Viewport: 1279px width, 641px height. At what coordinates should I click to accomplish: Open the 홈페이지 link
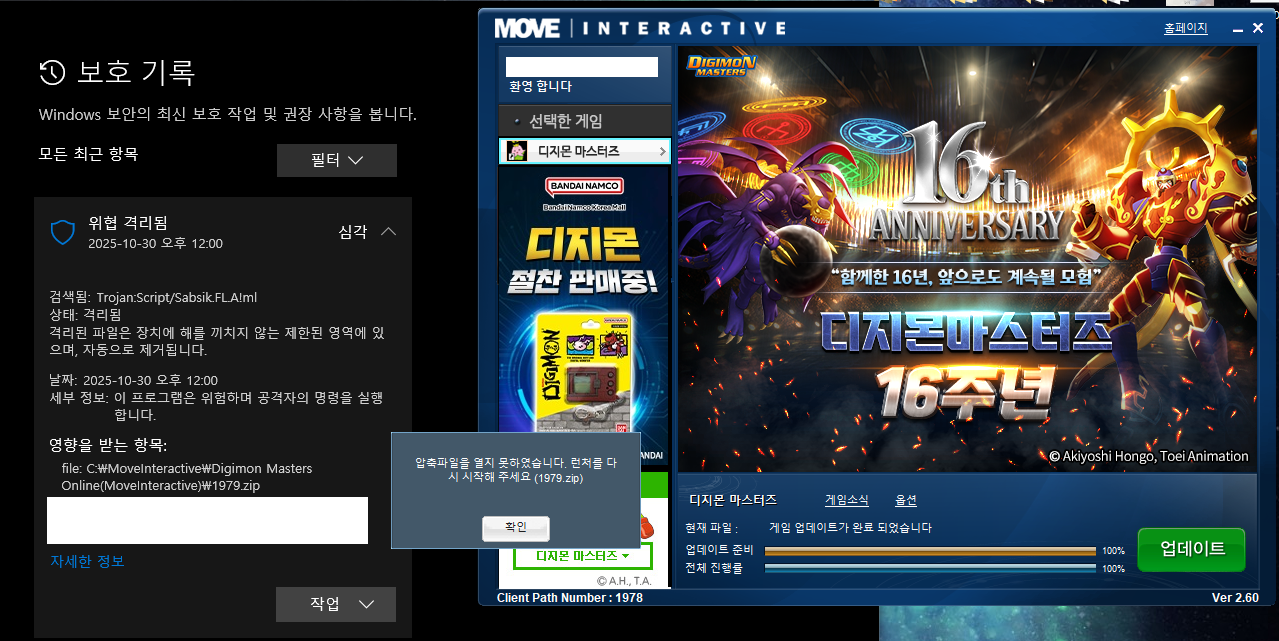(1185, 28)
